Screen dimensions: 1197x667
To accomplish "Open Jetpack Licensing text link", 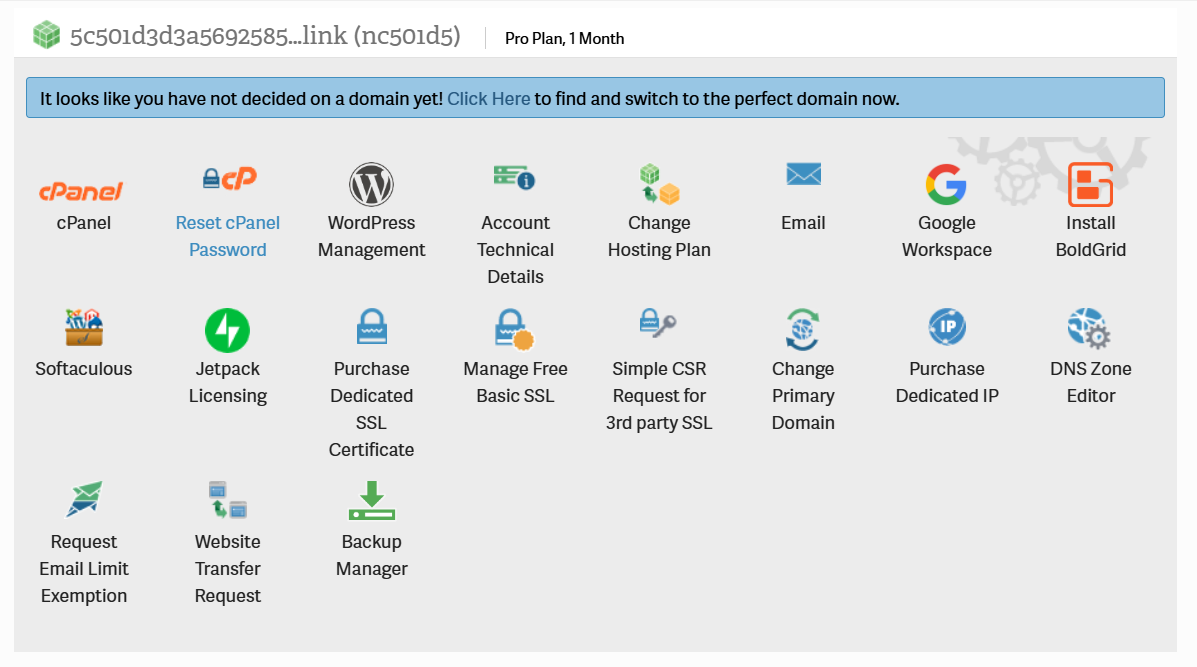I will coord(227,382).
